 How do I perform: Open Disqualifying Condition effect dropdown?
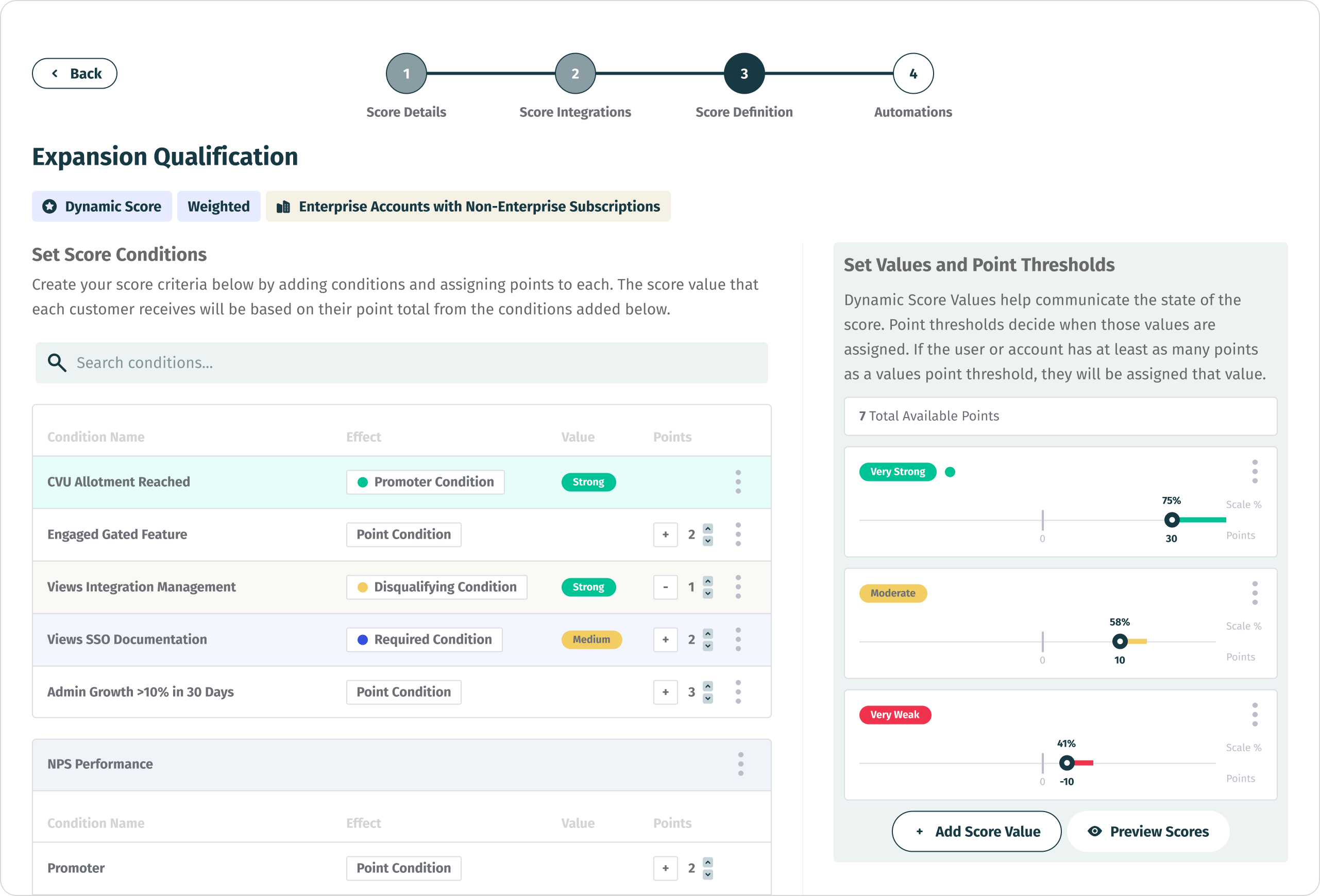point(436,587)
